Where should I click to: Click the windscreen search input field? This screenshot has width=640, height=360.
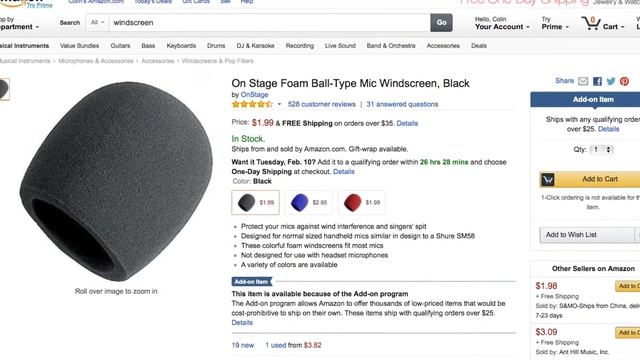(269, 22)
